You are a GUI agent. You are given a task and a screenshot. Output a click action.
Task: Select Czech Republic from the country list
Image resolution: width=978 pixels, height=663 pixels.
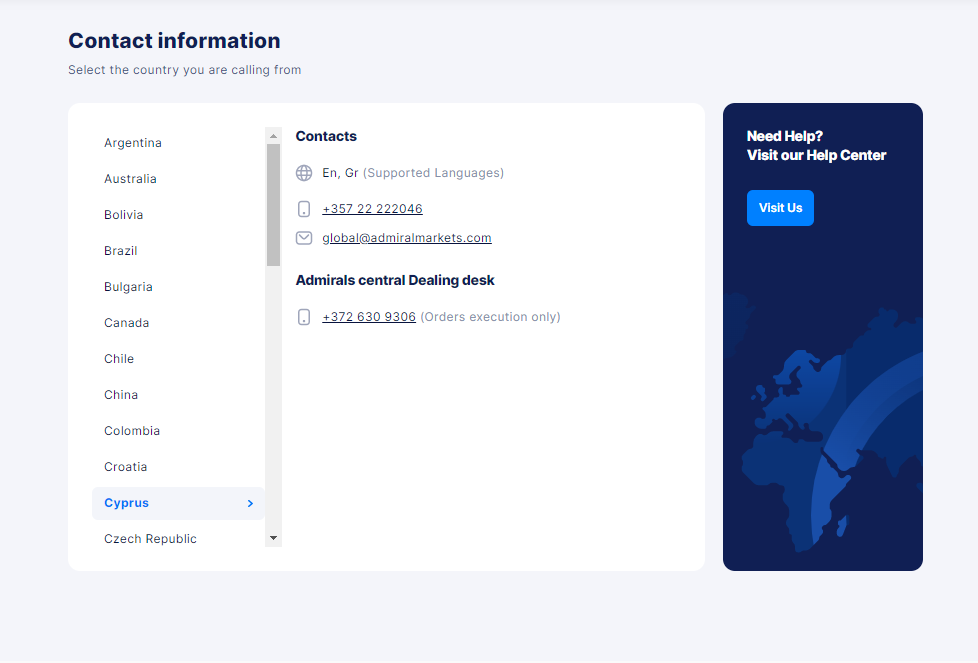click(x=150, y=539)
